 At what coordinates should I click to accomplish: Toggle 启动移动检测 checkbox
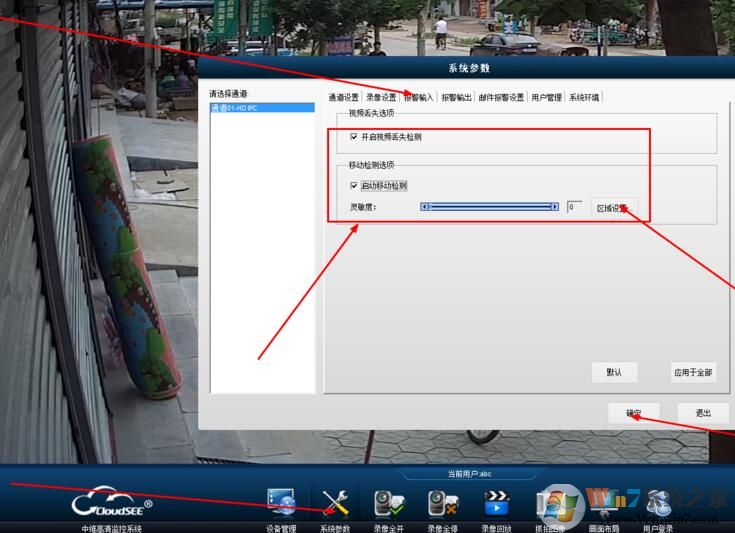pyautogui.click(x=354, y=185)
